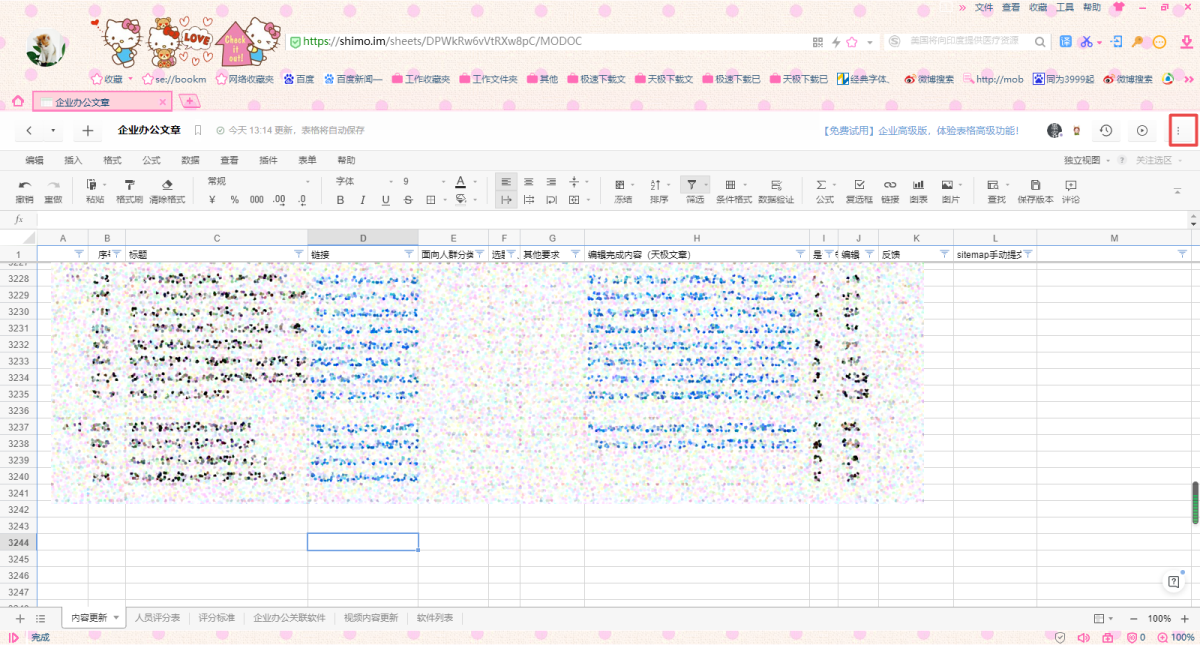The width and height of the screenshot is (1200, 645).
Task: Switch to the 人员评分表 sheet tab
Action: [157, 618]
